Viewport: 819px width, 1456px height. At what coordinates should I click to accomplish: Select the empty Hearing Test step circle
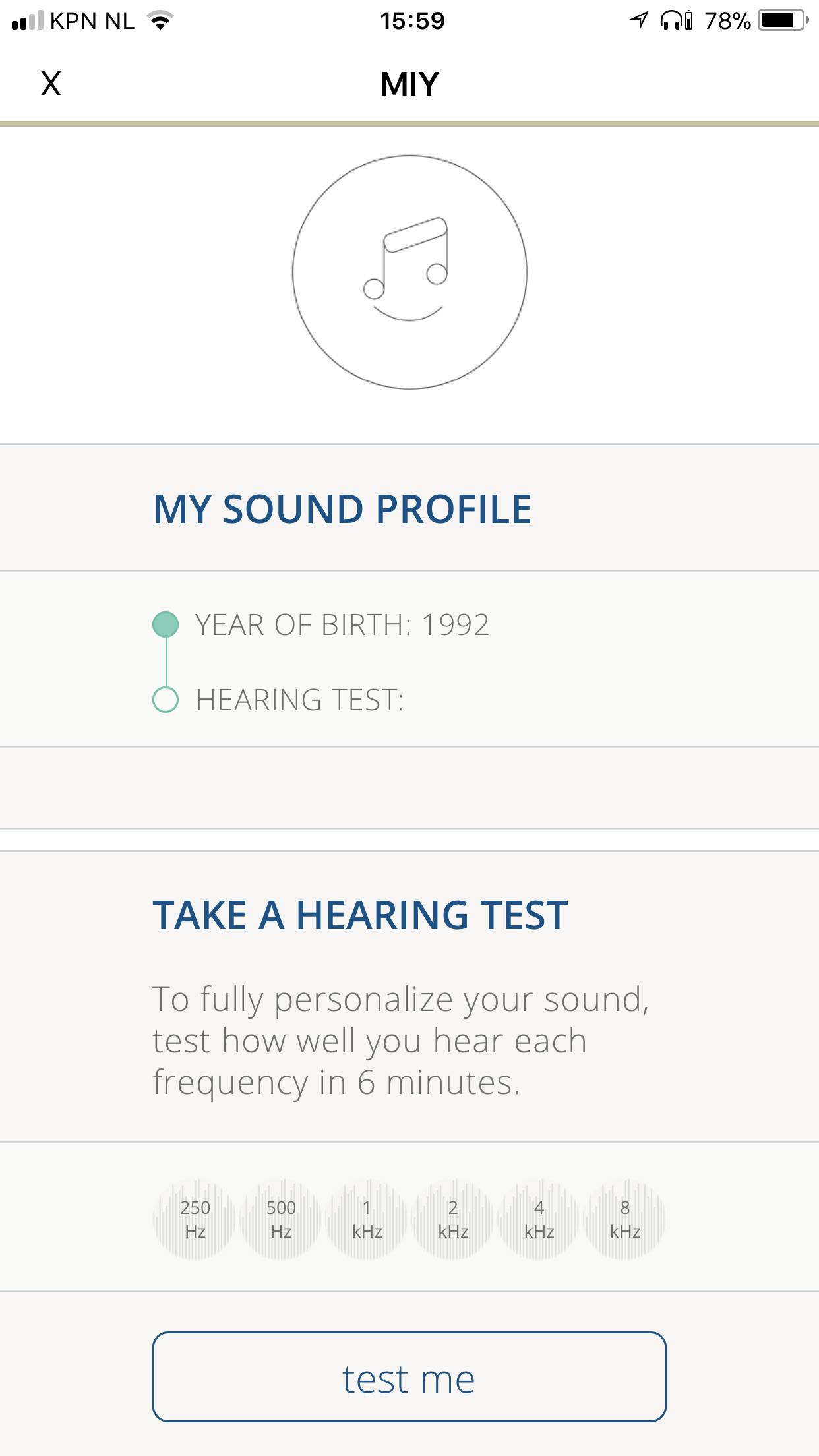coord(166,700)
